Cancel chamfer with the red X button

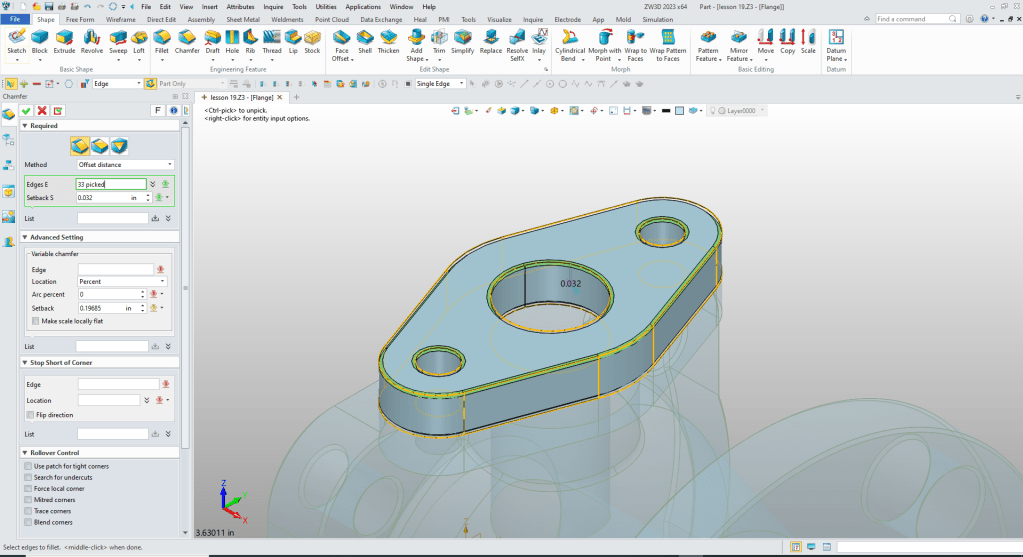tap(42, 110)
